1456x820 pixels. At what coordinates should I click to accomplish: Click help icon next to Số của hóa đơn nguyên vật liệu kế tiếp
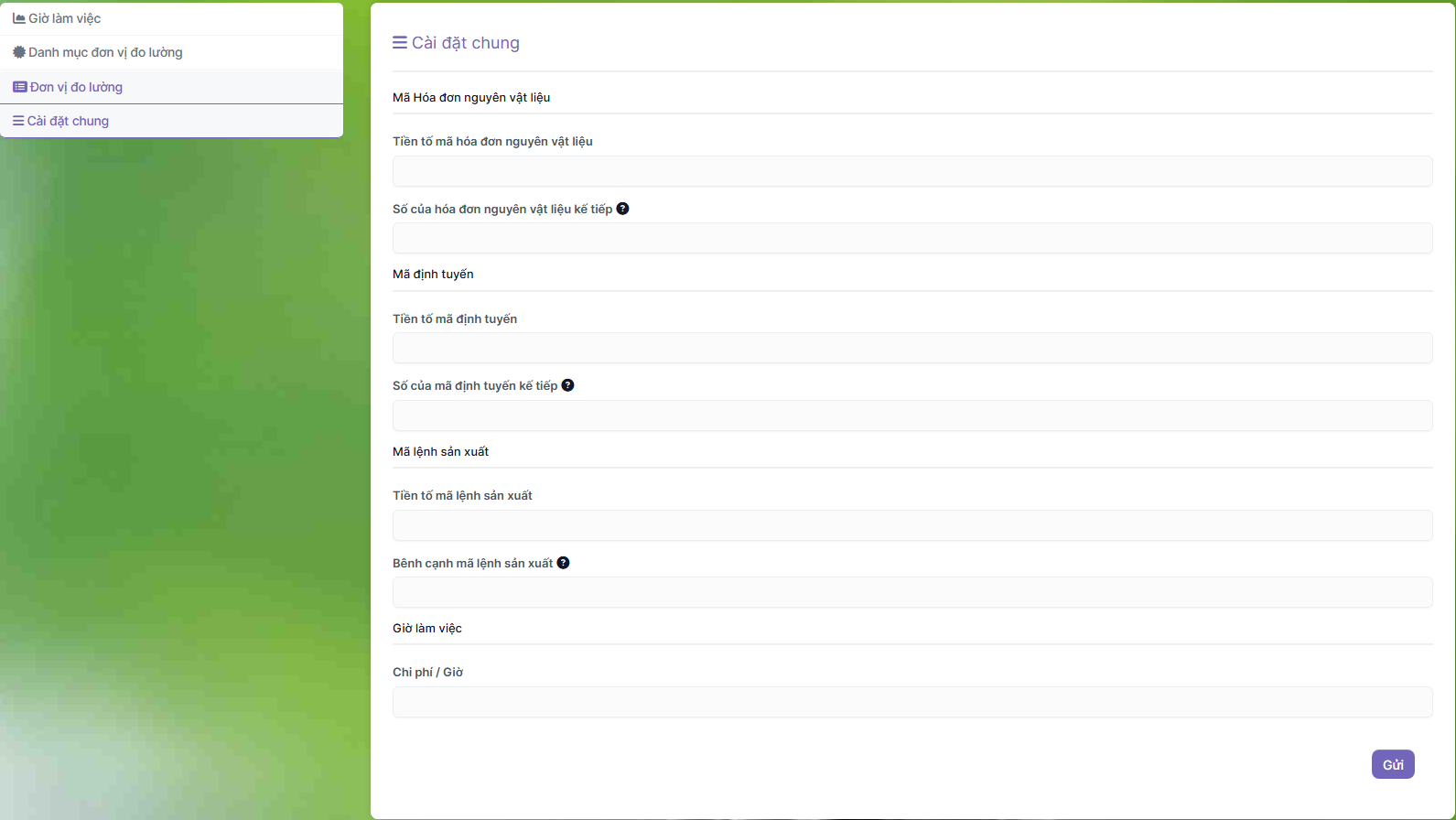622,209
